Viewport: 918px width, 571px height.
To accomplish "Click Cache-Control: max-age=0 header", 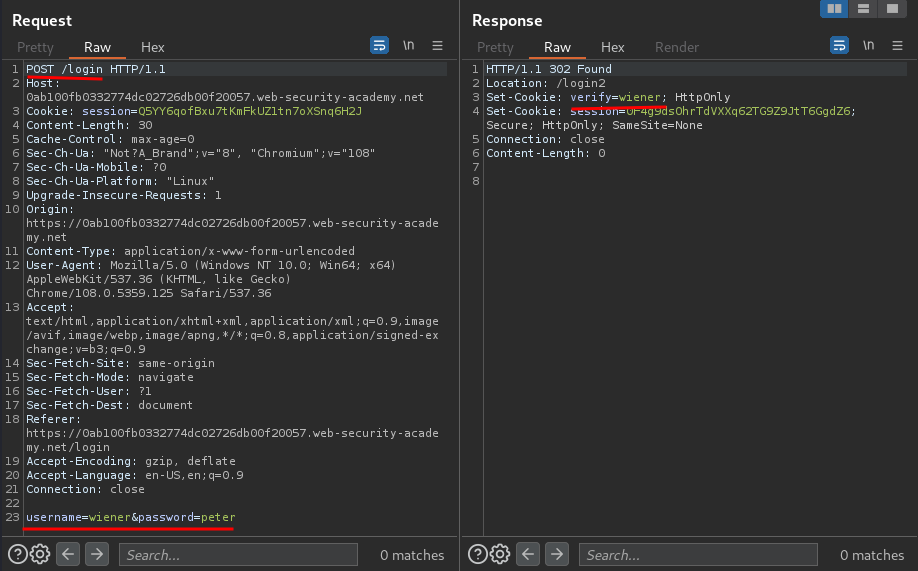I will click(110, 139).
